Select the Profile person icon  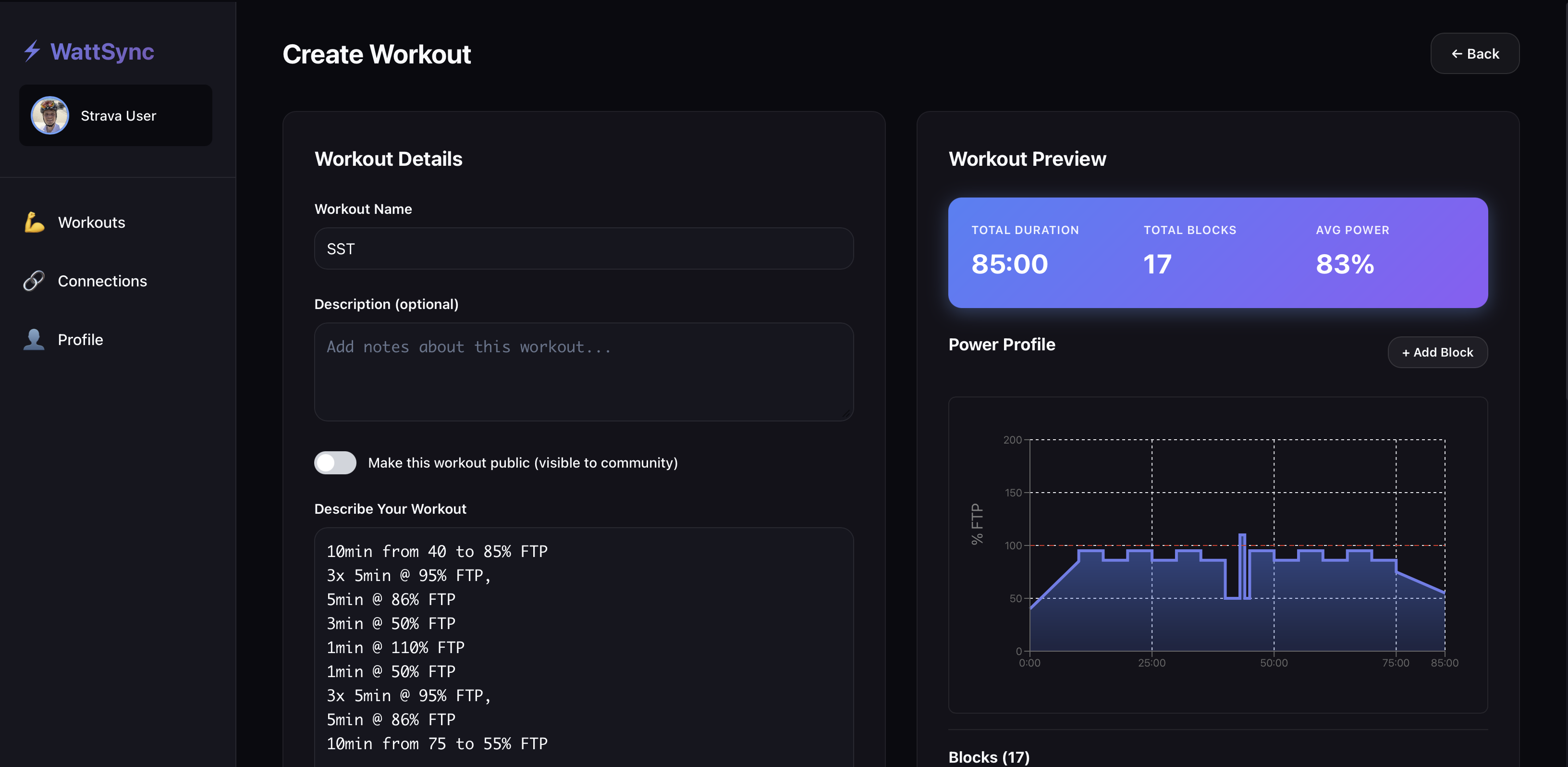pyautogui.click(x=34, y=339)
